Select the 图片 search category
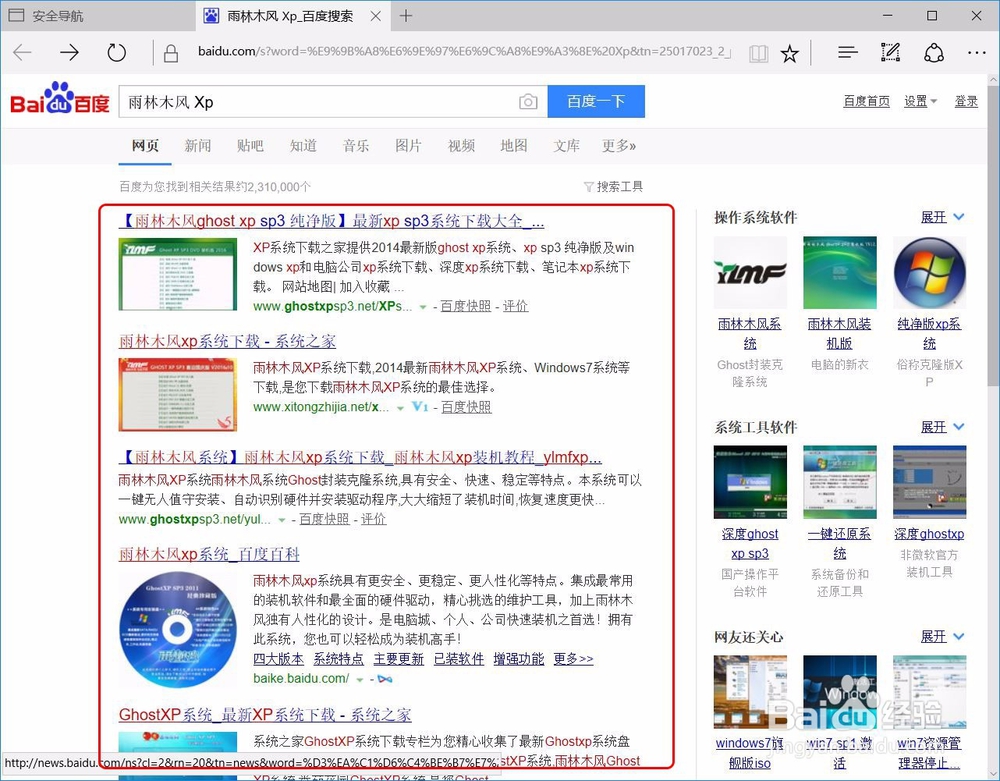 408,146
